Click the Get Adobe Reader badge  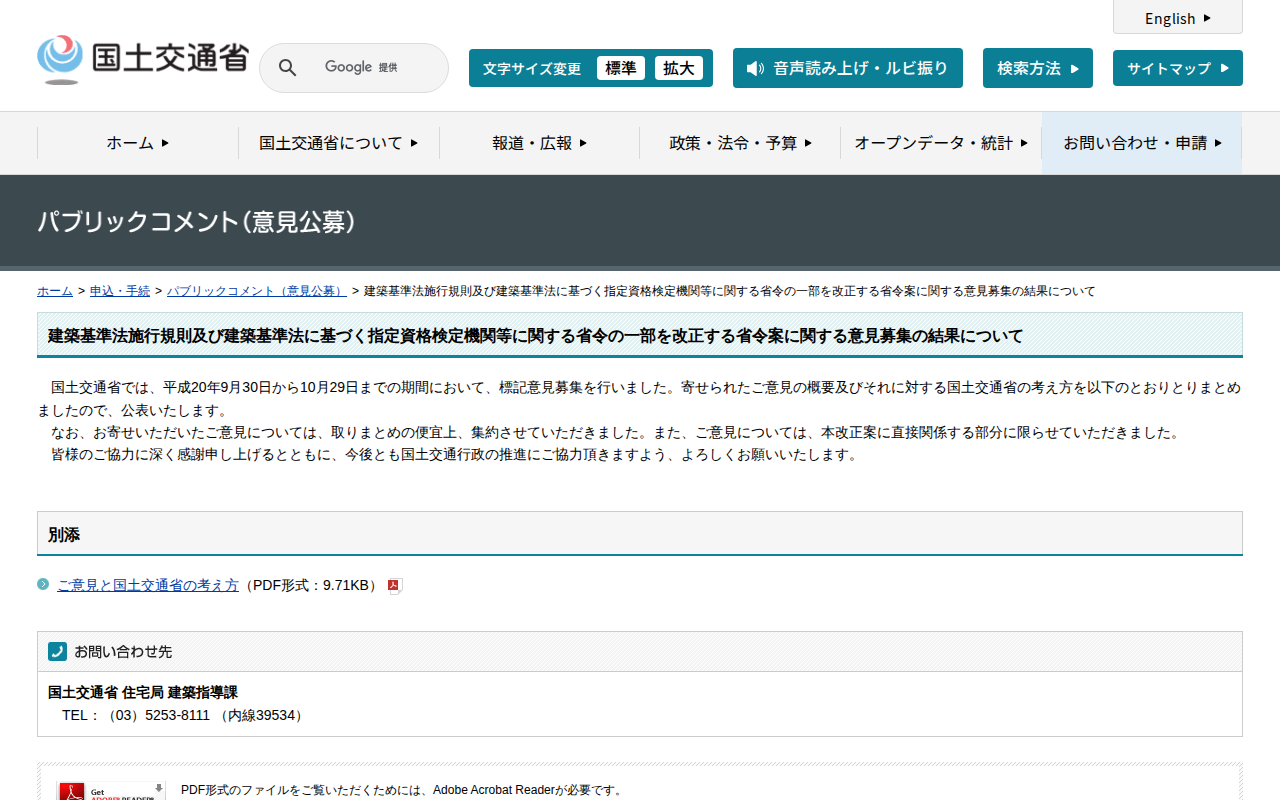pos(111,790)
